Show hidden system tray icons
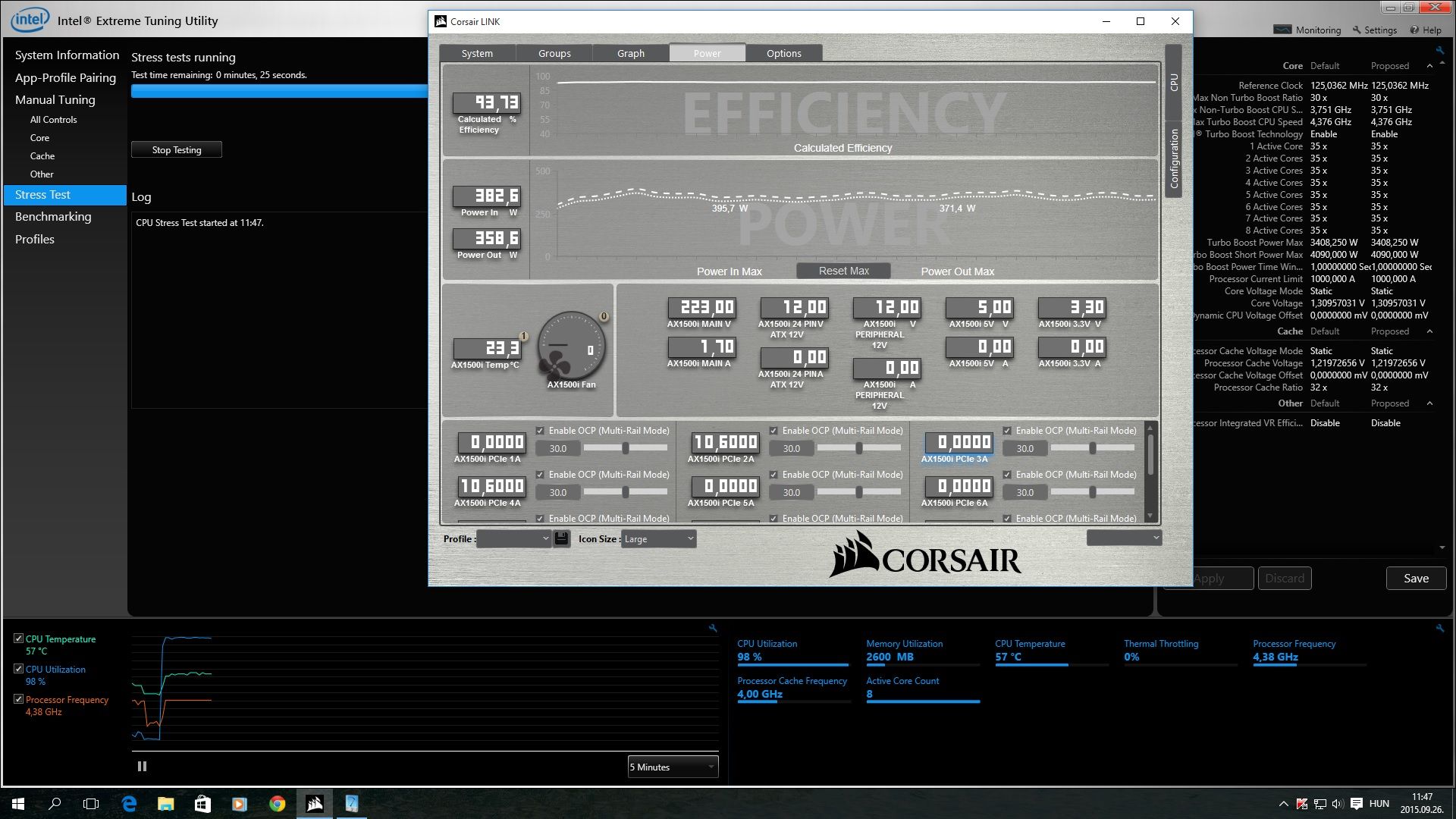 (1283, 804)
